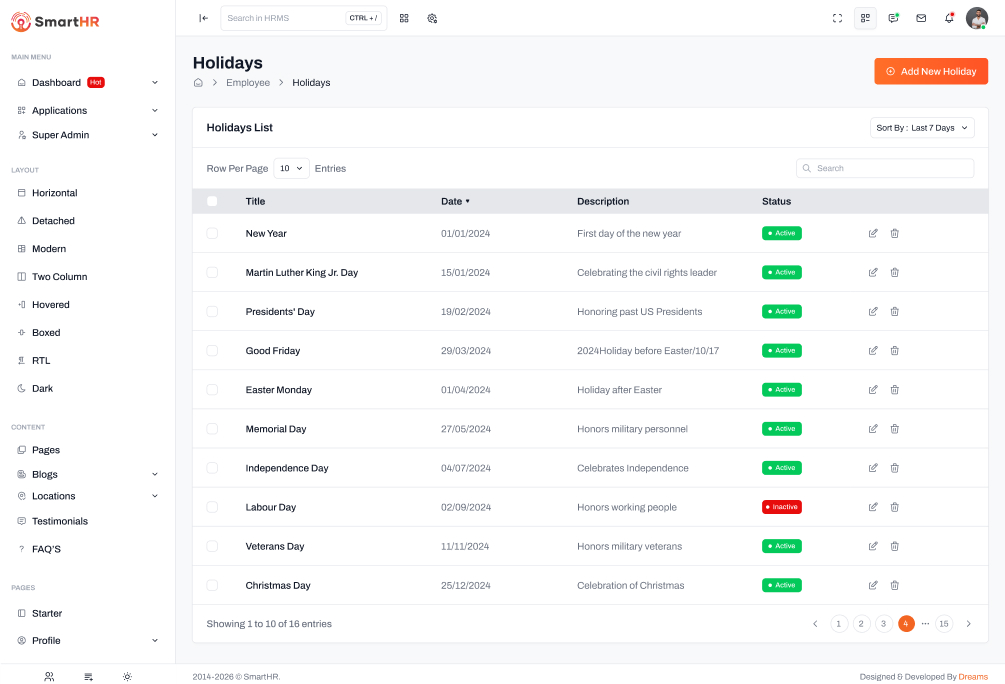This screenshot has width=1005, height=684.
Task: Edit the Good Friday holiday
Action: pyautogui.click(x=873, y=351)
